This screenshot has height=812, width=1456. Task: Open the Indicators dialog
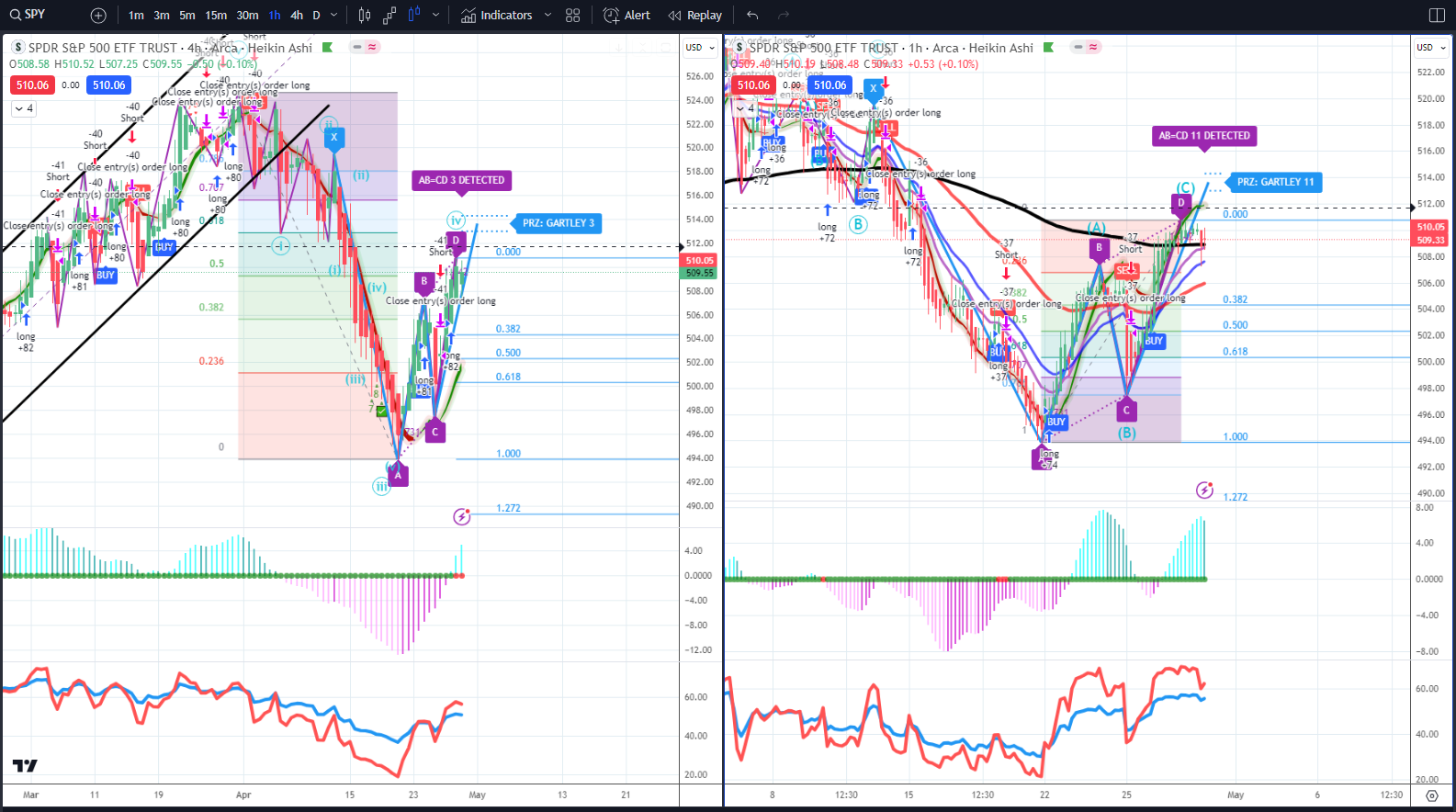tap(497, 16)
